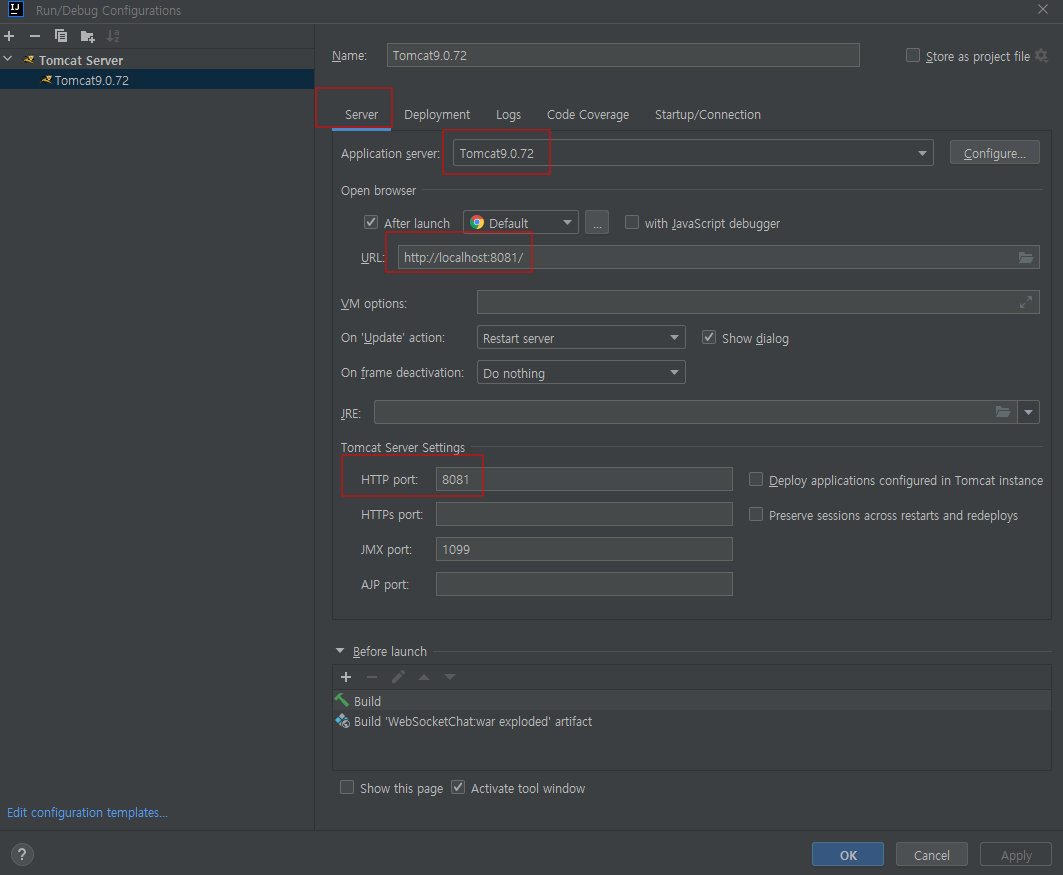Screen dimensions: 1063x875
Task: Enable with JavaScript debugger
Action: [632, 222]
